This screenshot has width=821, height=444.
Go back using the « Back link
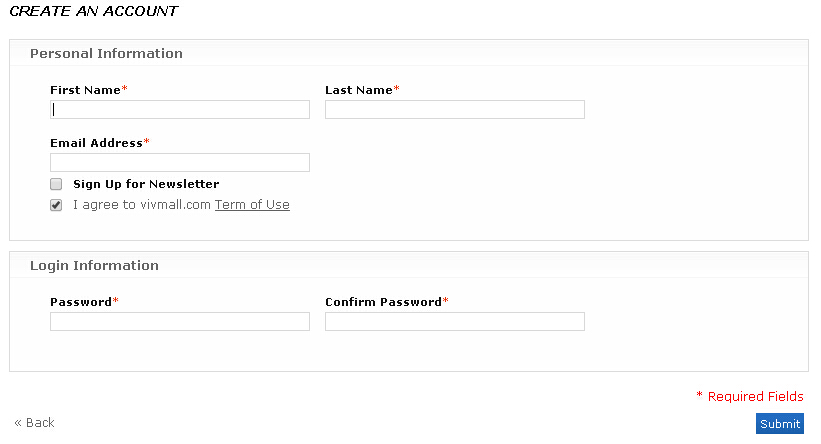pos(35,423)
